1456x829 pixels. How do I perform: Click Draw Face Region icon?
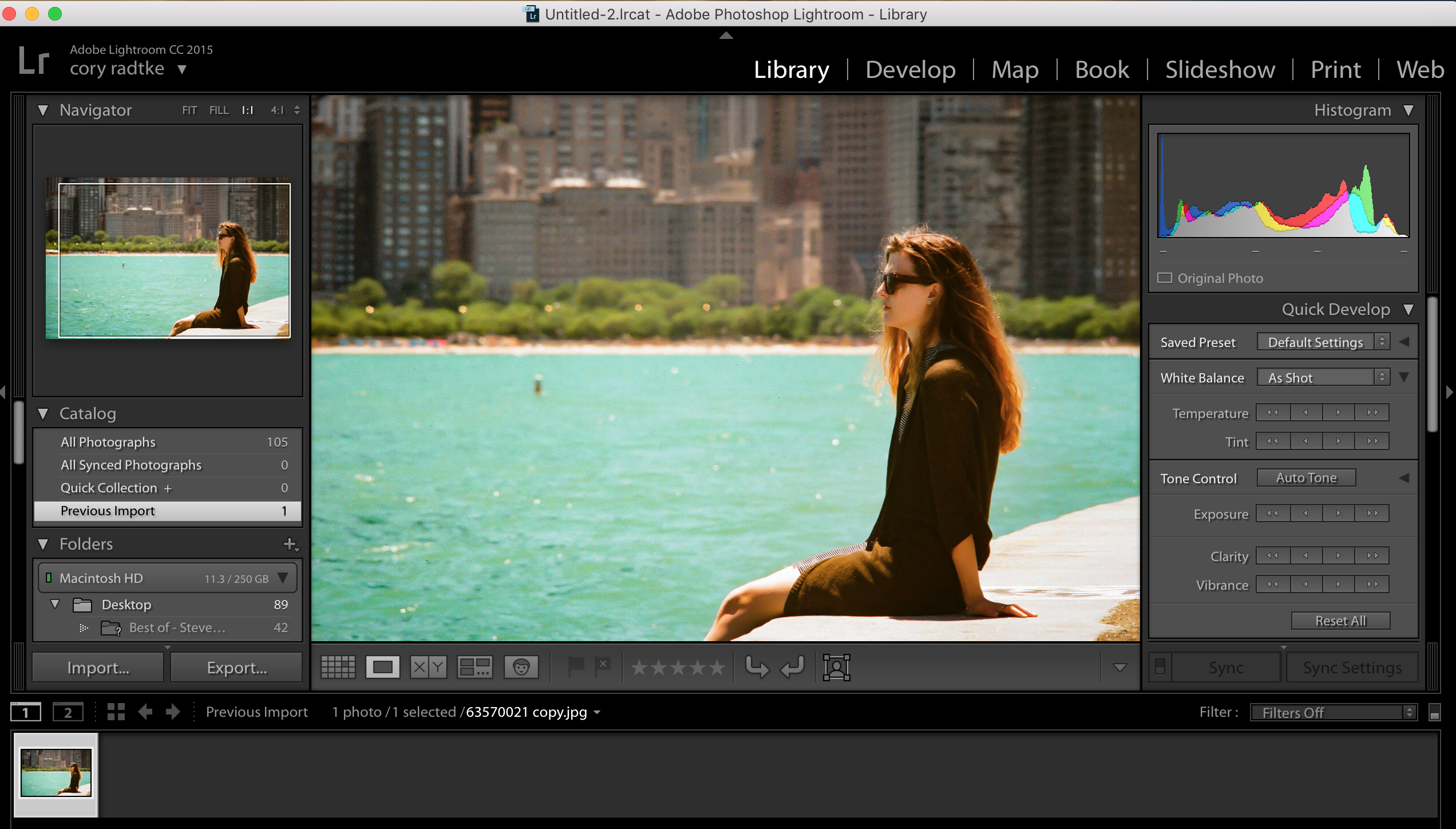pyautogui.click(x=836, y=667)
